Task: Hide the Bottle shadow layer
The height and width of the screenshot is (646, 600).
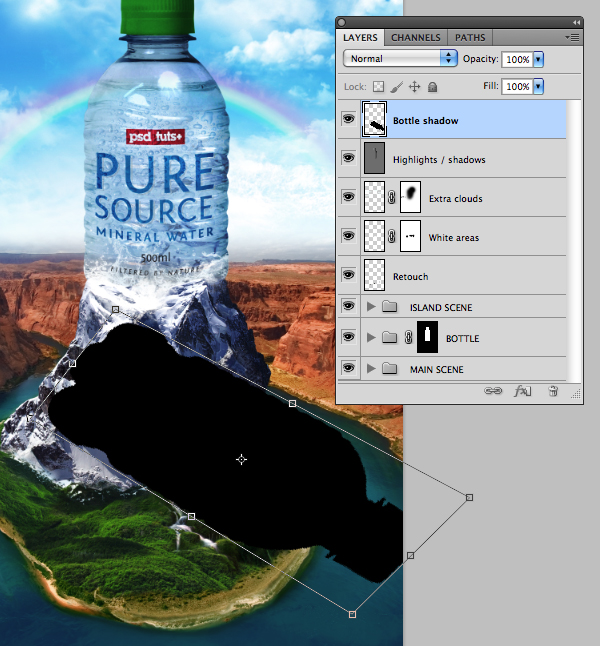Action: point(348,119)
